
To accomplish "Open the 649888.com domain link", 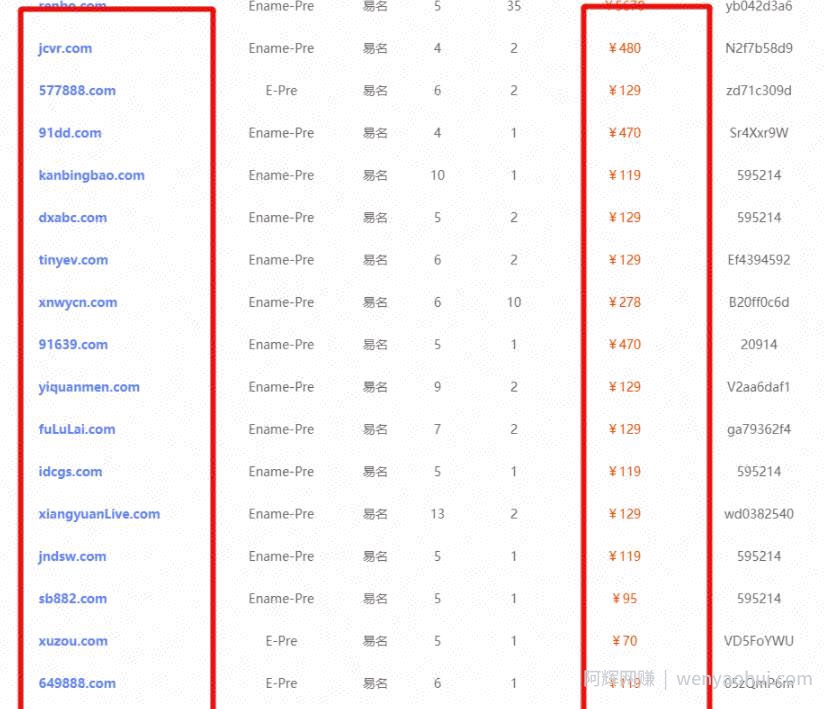I will [x=77, y=684].
